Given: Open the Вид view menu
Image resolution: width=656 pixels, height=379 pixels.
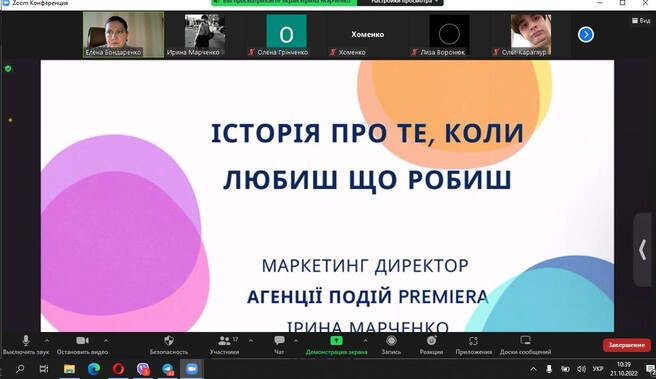Looking at the screenshot, I should click(x=641, y=20).
